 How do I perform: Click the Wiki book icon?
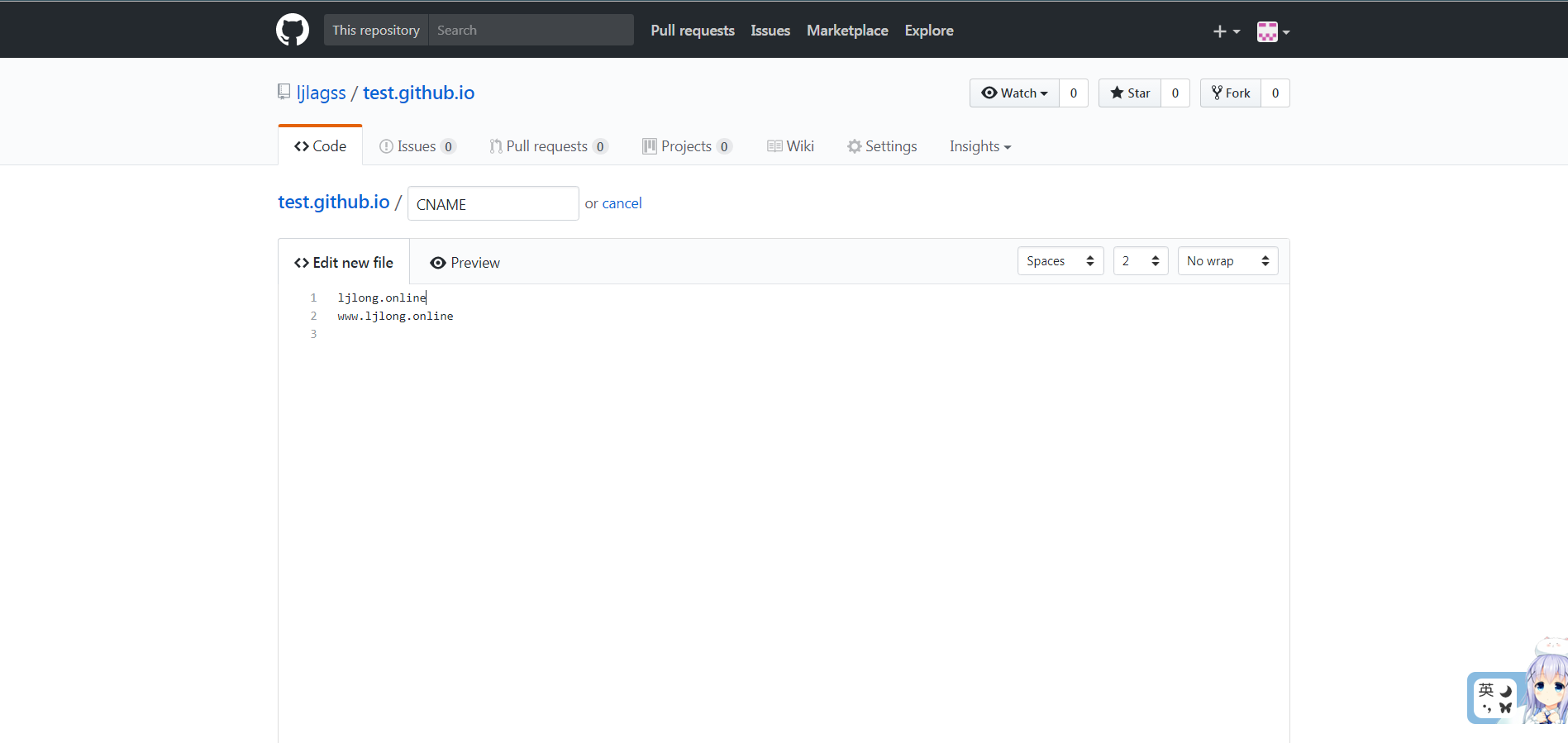pos(774,146)
